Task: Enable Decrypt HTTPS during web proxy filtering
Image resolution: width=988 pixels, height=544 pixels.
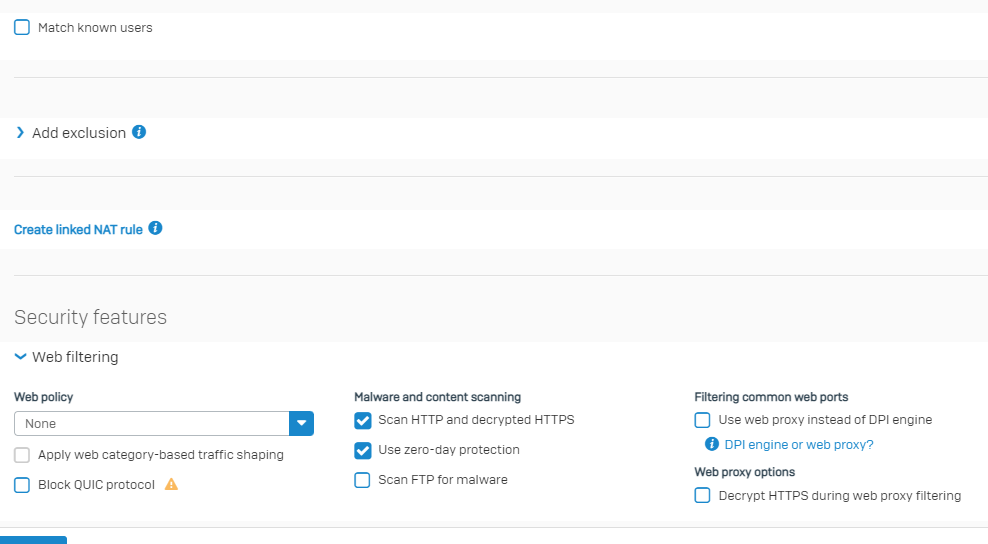Action: (703, 495)
